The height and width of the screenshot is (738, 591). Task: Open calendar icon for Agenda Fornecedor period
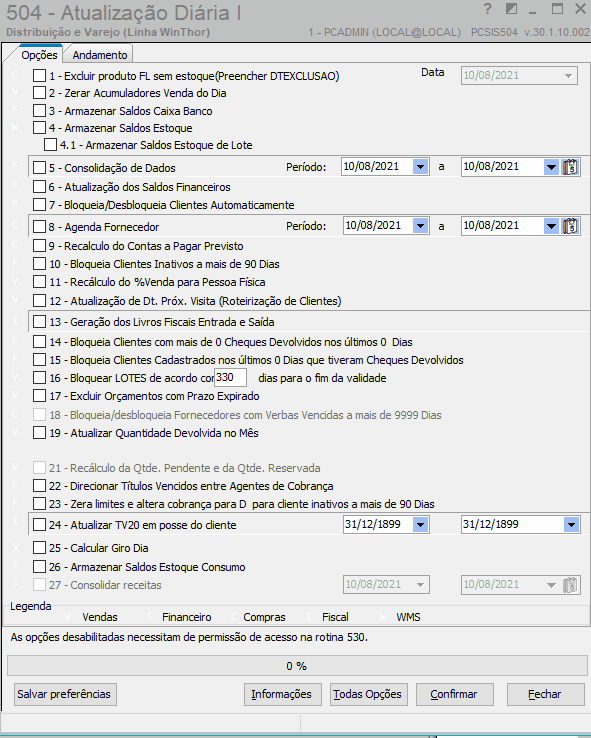tap(570, 226)
